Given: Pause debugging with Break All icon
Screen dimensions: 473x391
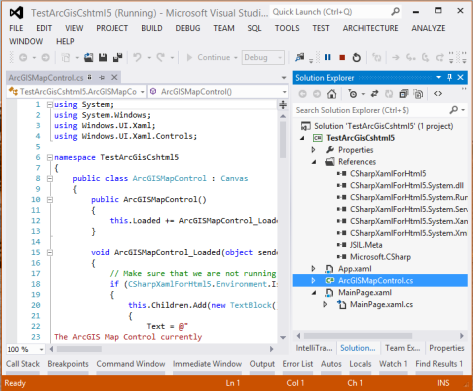Looking at the screenshot, I should coord(328,58).
